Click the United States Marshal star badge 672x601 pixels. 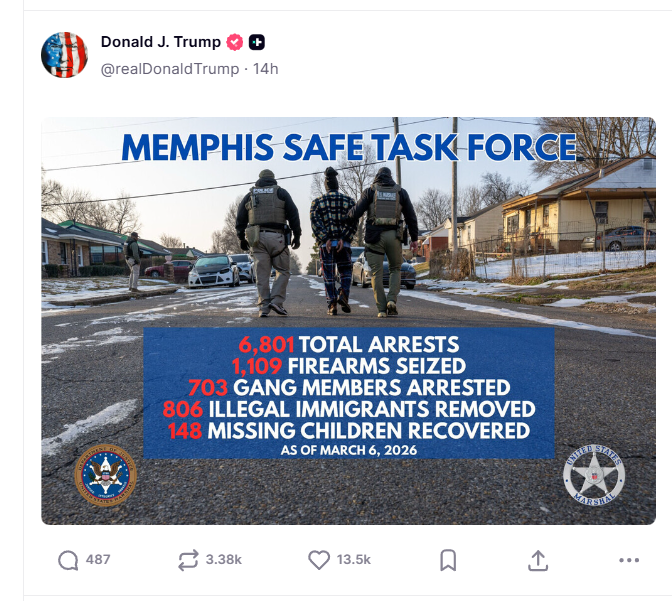pyautogui.click(x=594, y=475)
